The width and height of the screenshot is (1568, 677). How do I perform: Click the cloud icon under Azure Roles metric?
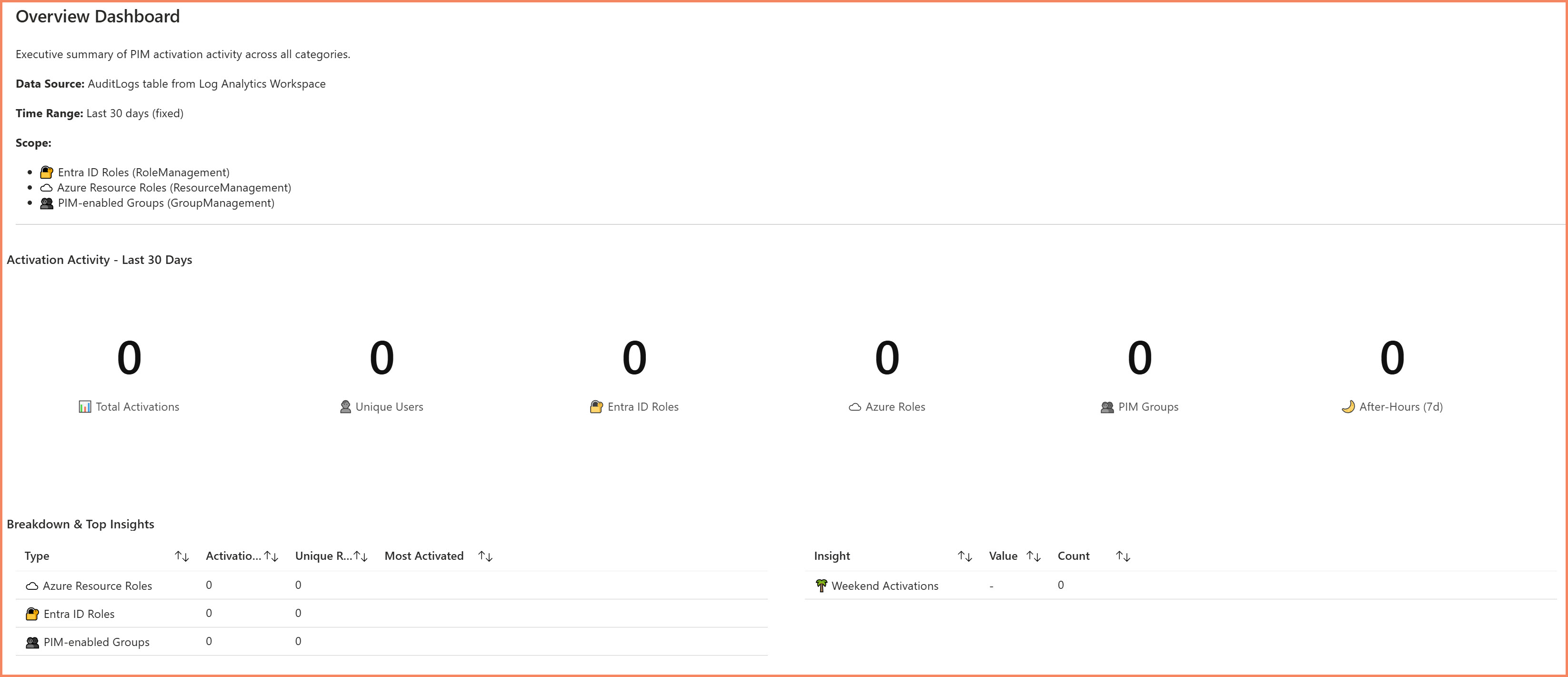(x=854, y=406)
